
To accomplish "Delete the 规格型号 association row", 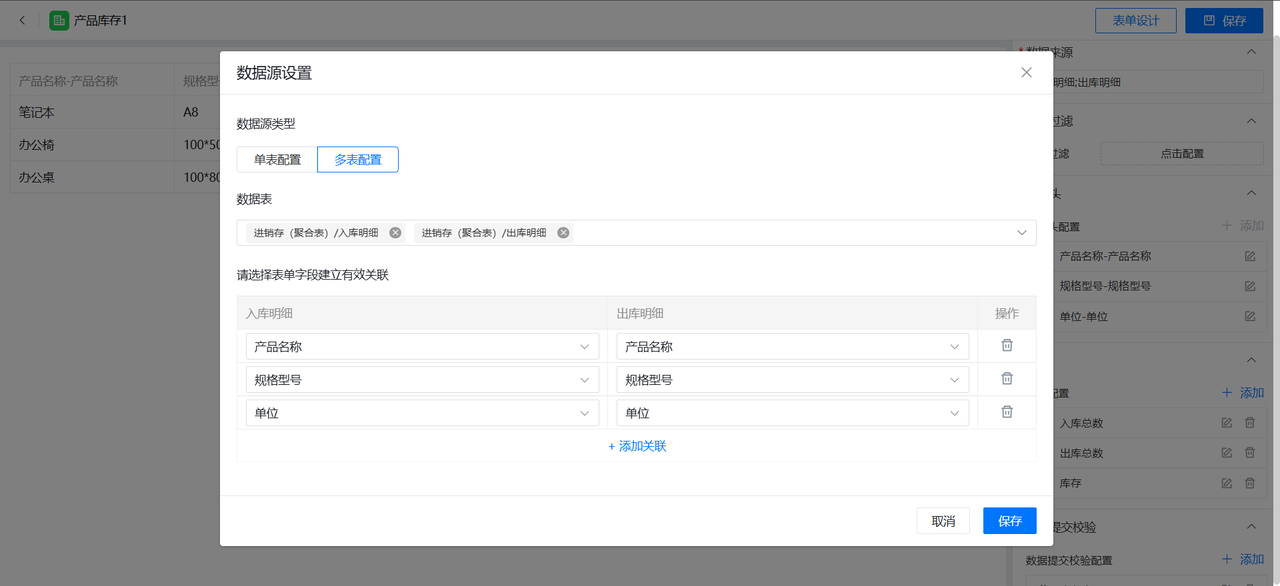I will point(1007,379).
